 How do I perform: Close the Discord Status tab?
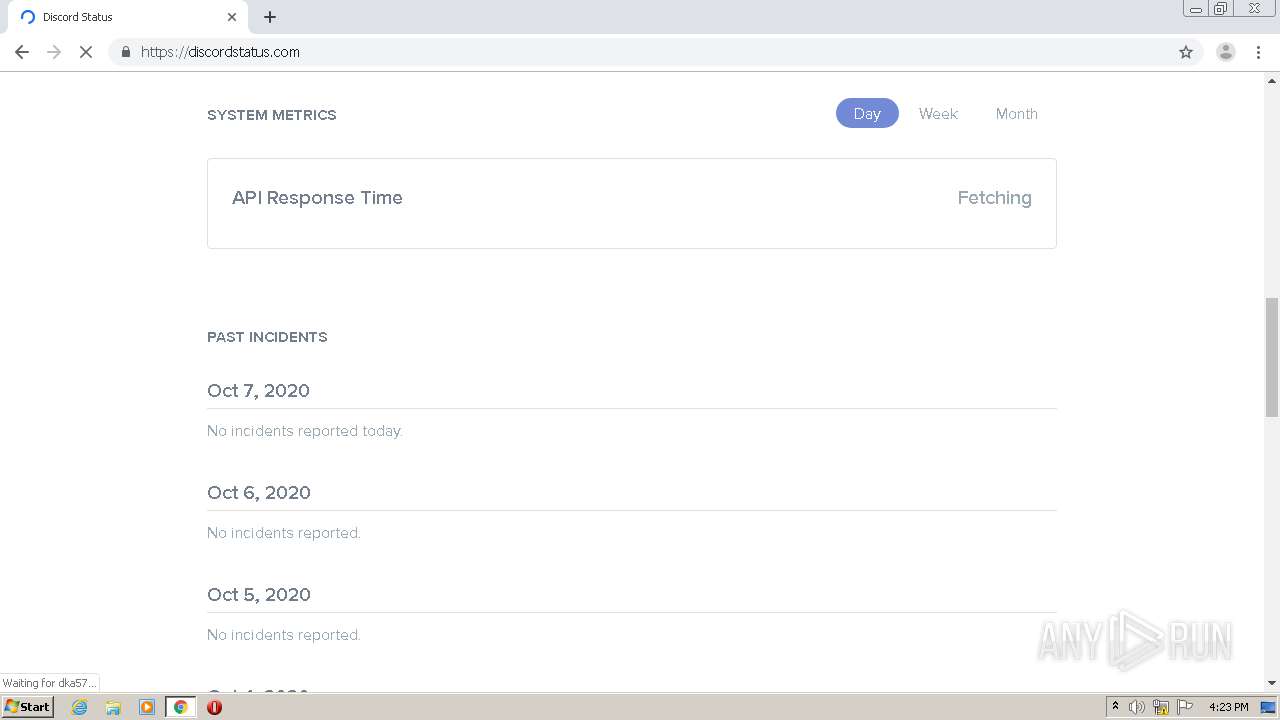click(x=232, y=17)
